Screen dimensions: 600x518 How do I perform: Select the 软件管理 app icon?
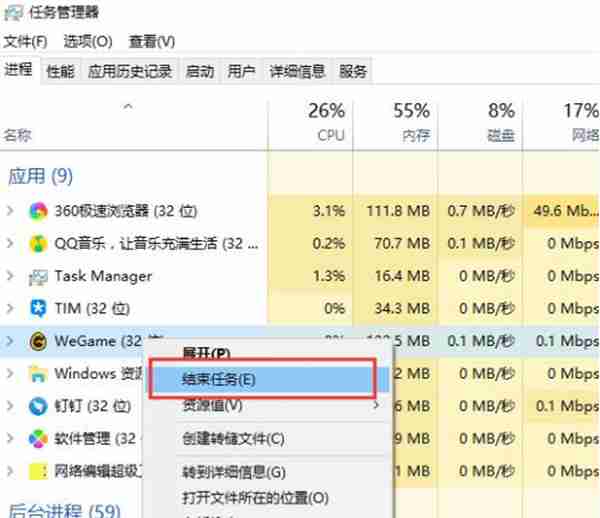(38, 439)
